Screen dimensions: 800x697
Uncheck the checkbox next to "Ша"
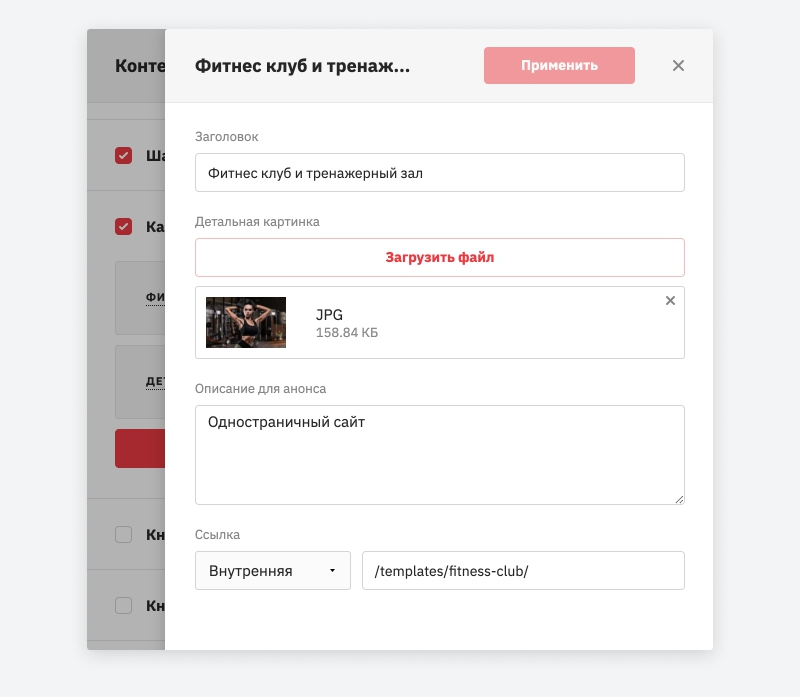pyautogui.click(x=124, y=156)
